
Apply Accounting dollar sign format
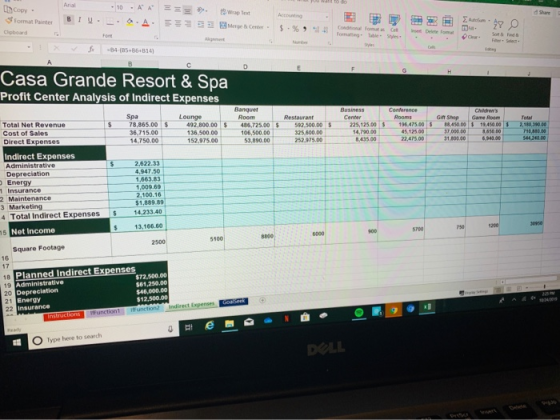click(281, 28)
